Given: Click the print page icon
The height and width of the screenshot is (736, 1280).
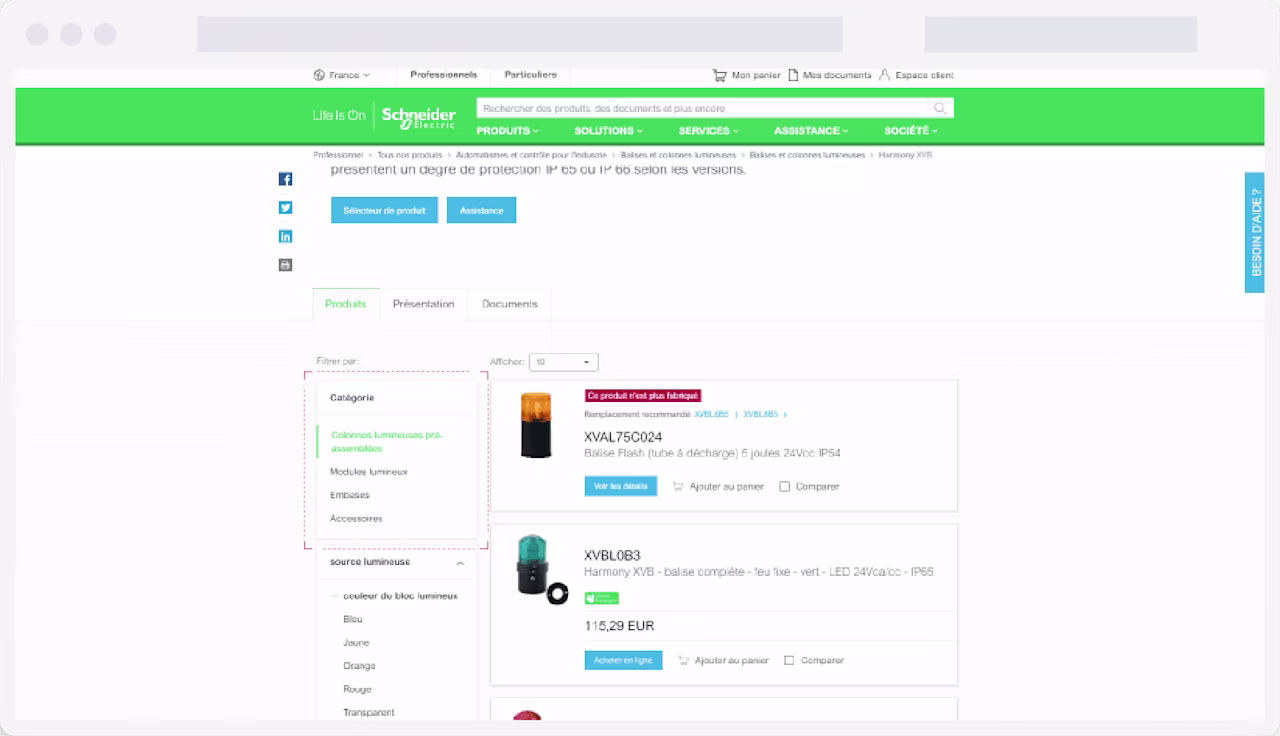Looking at the screenshot, I should (x=285, y=265).
